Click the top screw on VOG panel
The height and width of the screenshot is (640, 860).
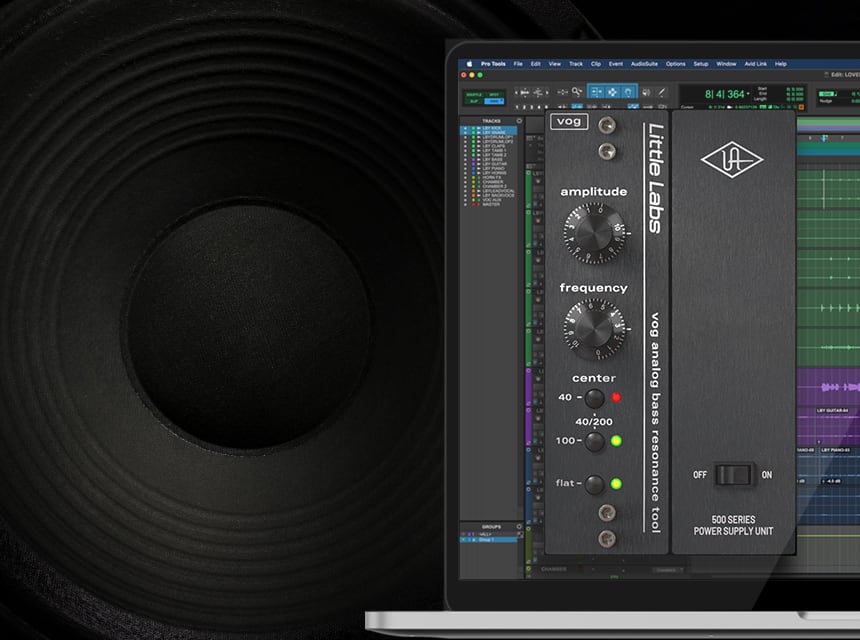click(607, 126)
